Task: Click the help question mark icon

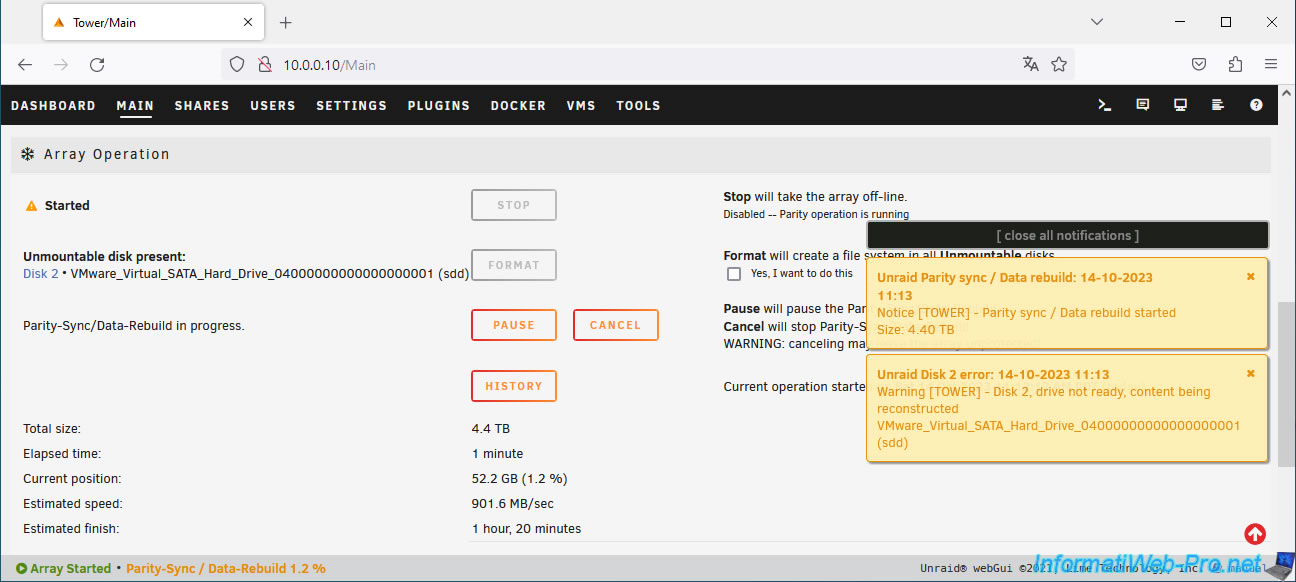Action: 1256,105
